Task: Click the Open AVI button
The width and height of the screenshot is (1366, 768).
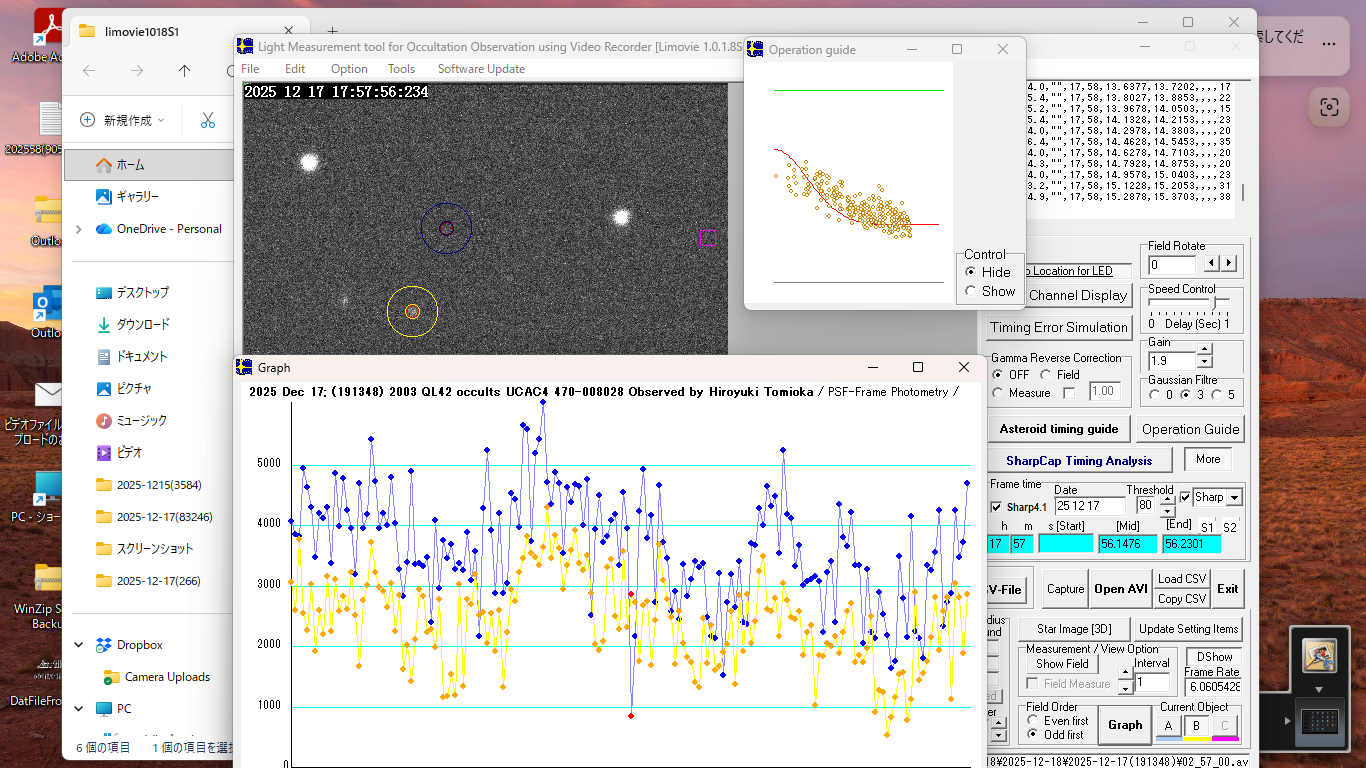Action: (1120, 589)
